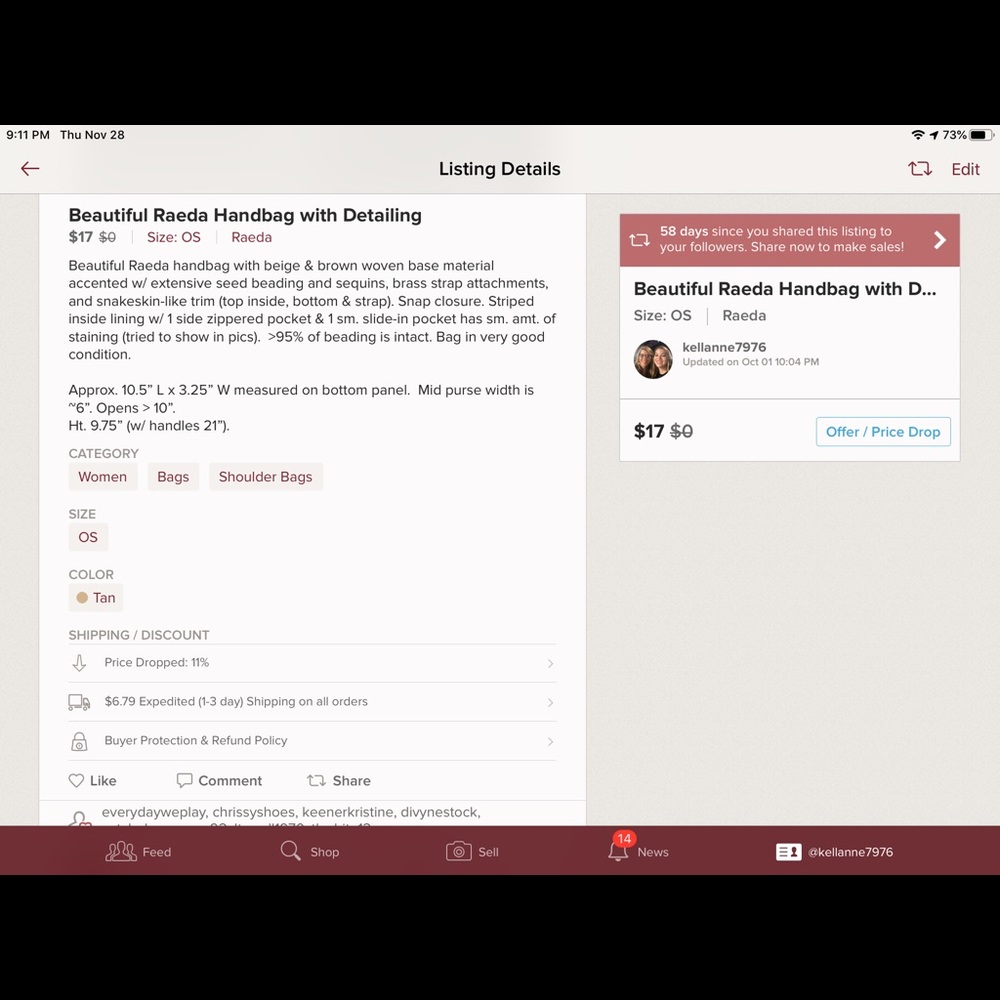Expand the $6.79 Expedited Shipping chevron
The height and width of the screenshot is (1000, 1000).
pyautogui.click(x=550, y=703)
